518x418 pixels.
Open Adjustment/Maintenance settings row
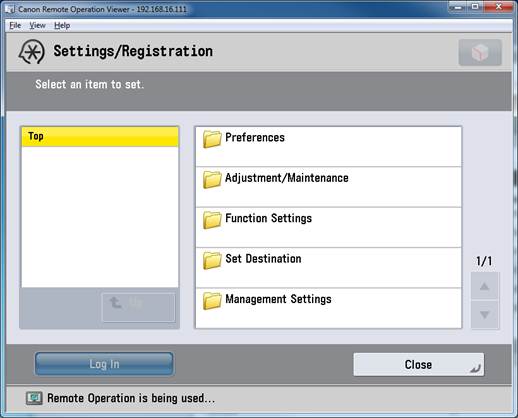[329, 187]
